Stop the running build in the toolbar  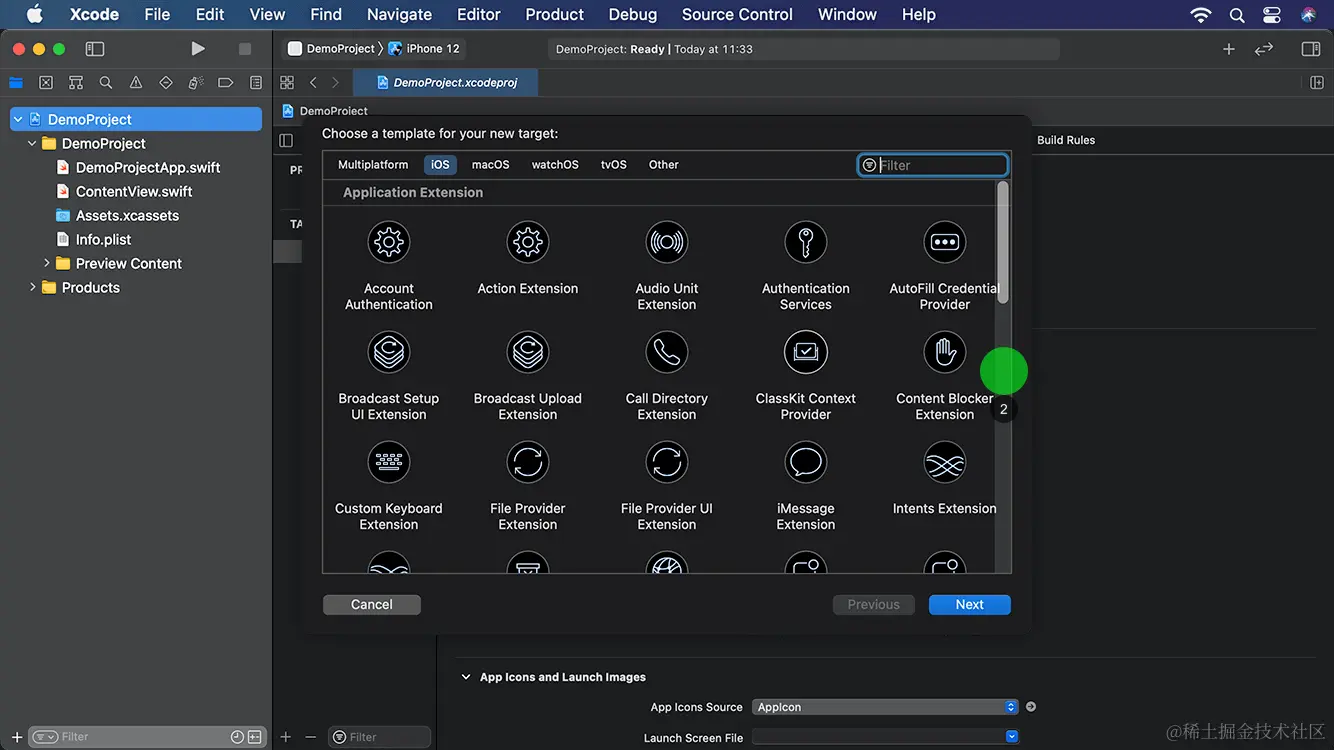(x=245, y=49)
